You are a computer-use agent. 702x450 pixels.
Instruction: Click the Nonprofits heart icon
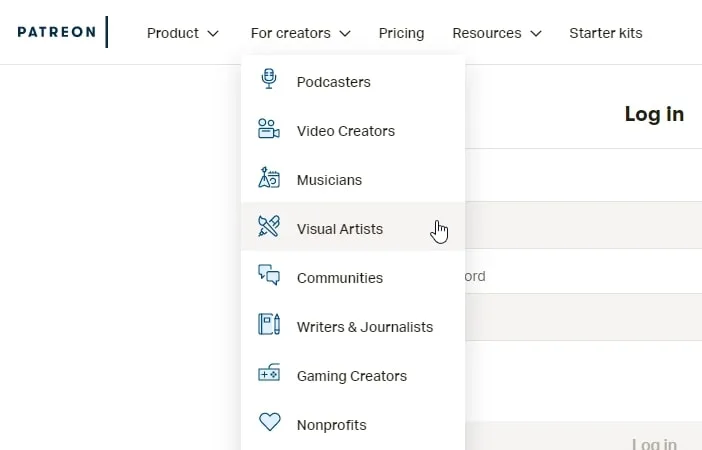tap(269, 423)
